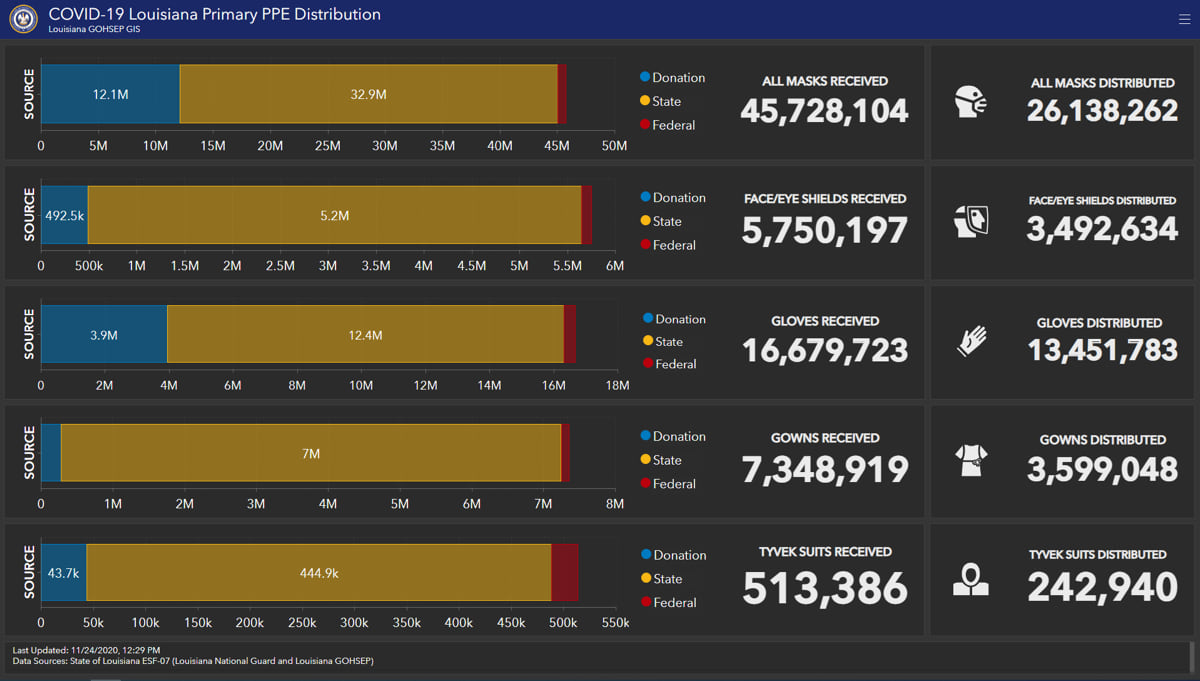Select the blue donation segment in gowns chart
The image size is (1200, 681).
click(51, 453)
